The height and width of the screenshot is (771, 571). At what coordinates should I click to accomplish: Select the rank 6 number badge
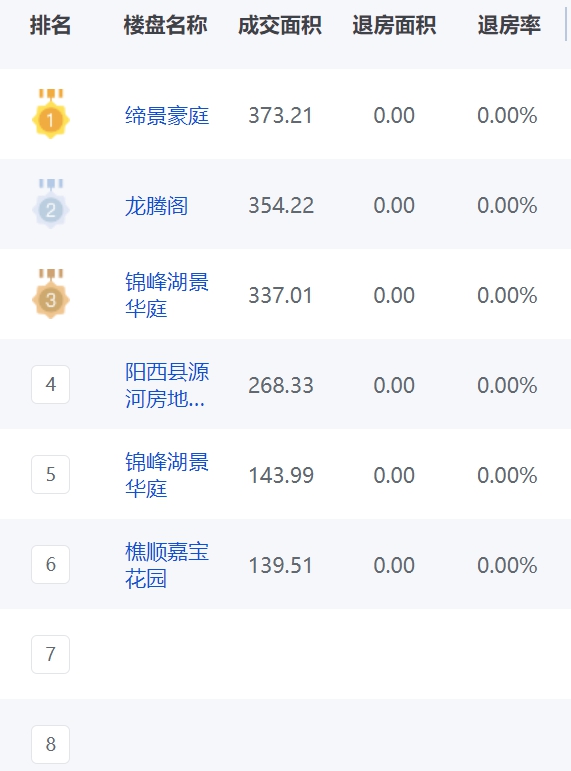51,564
